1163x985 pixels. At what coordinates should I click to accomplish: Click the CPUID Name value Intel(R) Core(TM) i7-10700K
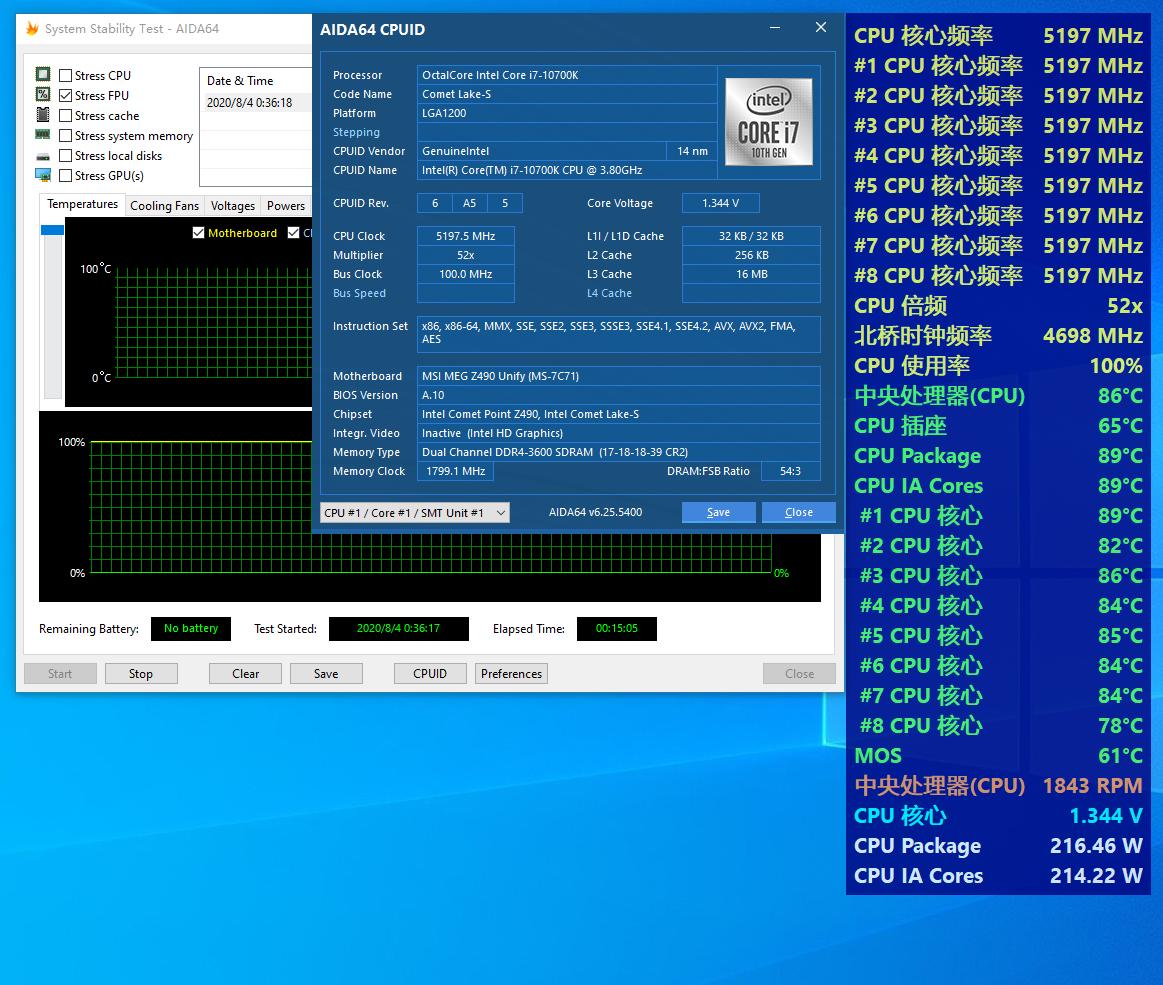click(567, 170)
